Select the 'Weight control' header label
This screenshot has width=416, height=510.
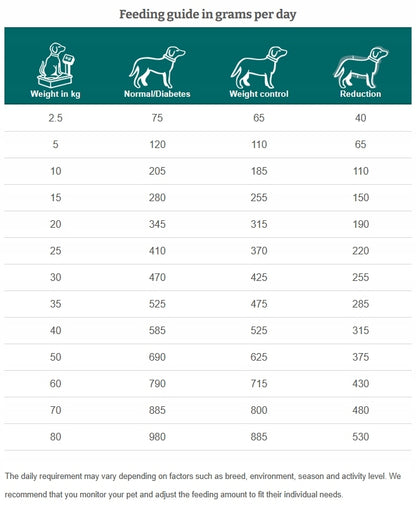(259, 94)
